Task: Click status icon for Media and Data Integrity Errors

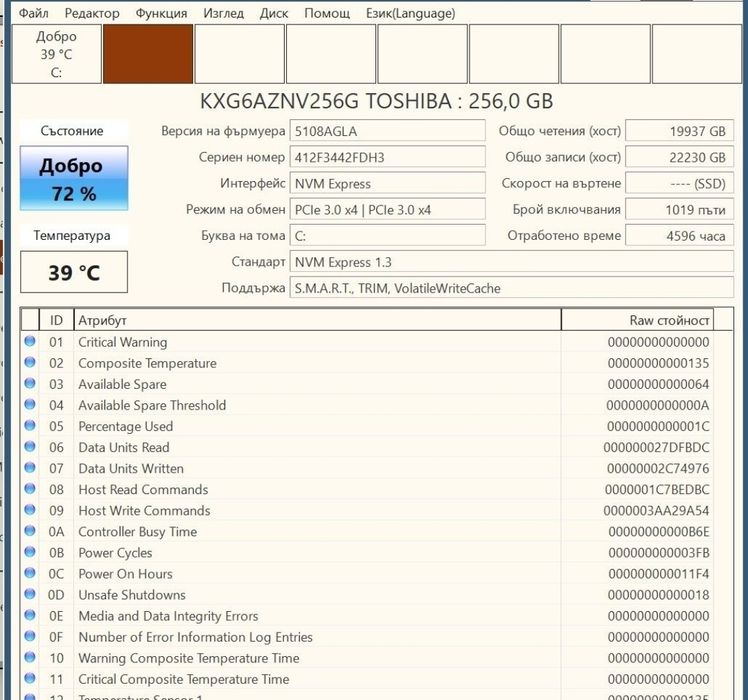Action: click(x=30, y=615)
